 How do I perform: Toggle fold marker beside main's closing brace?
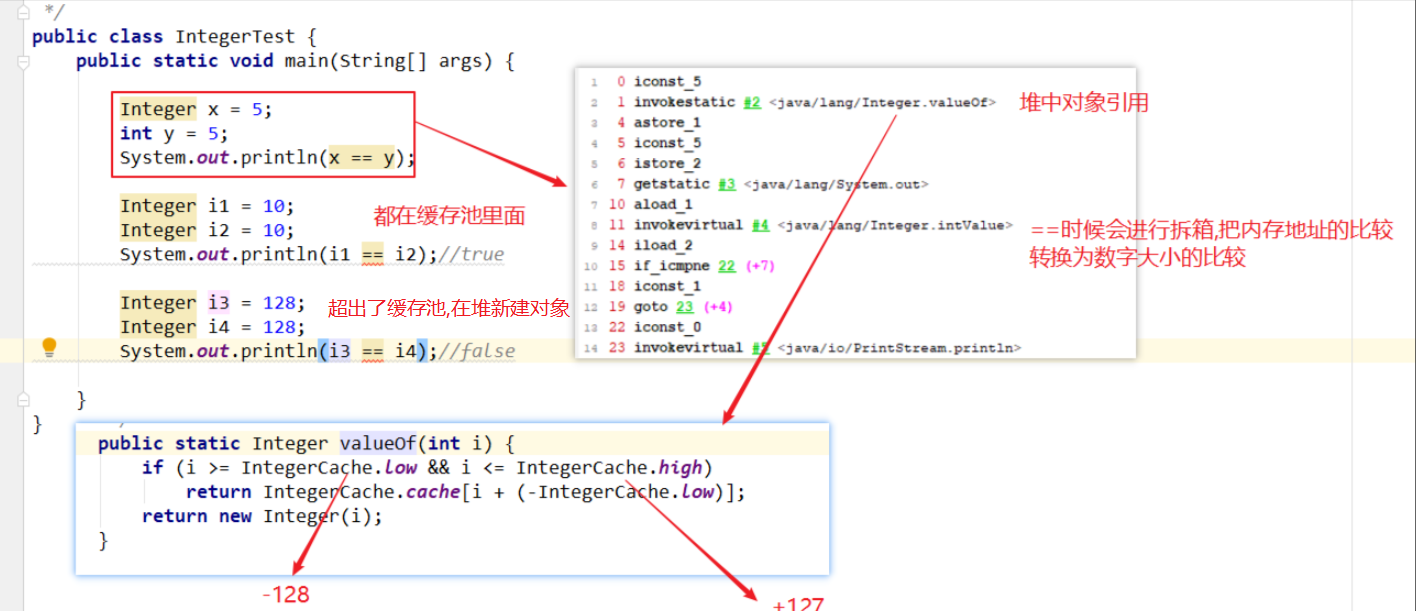coord(23,400)
